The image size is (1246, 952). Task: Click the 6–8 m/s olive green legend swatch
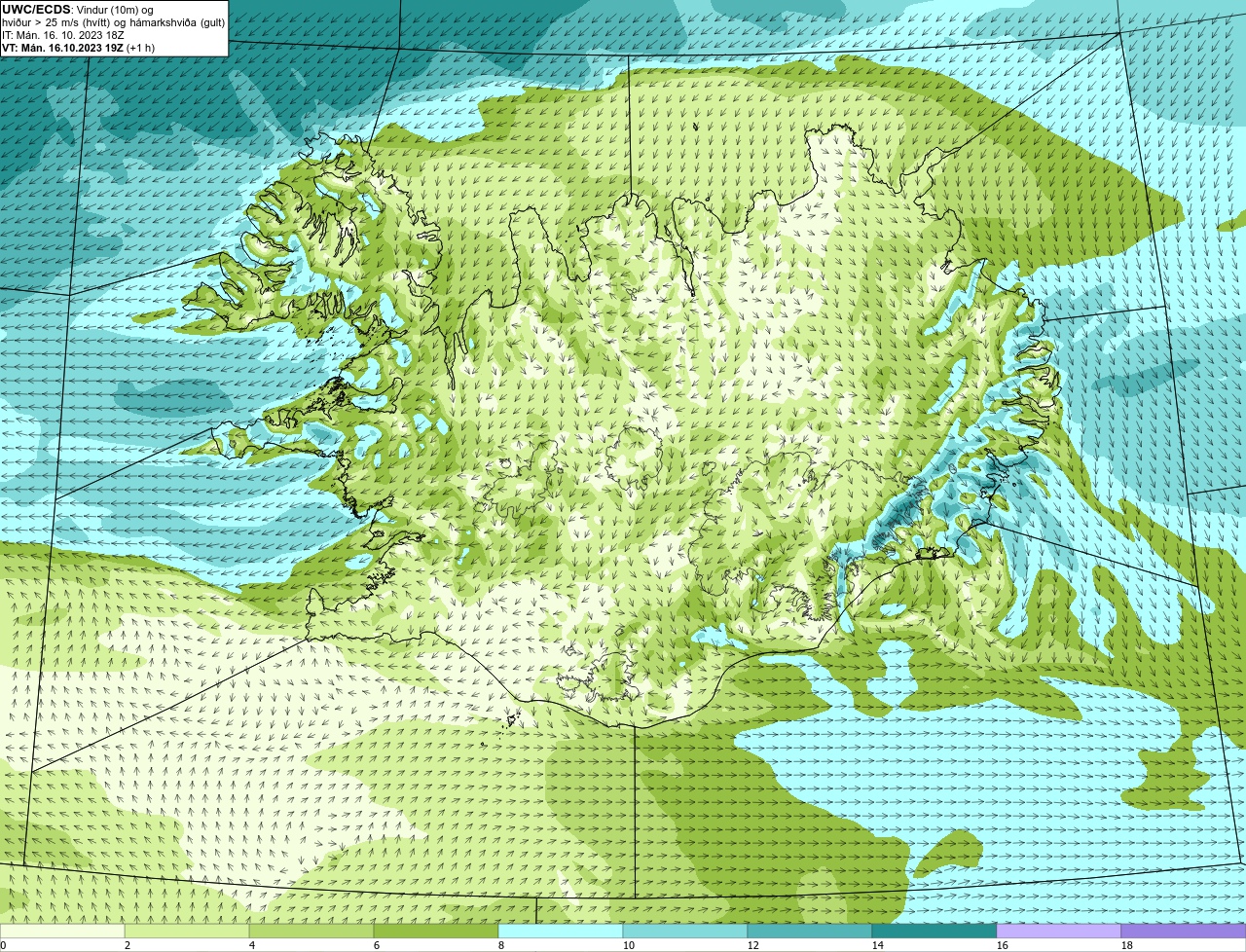point(436,931)
